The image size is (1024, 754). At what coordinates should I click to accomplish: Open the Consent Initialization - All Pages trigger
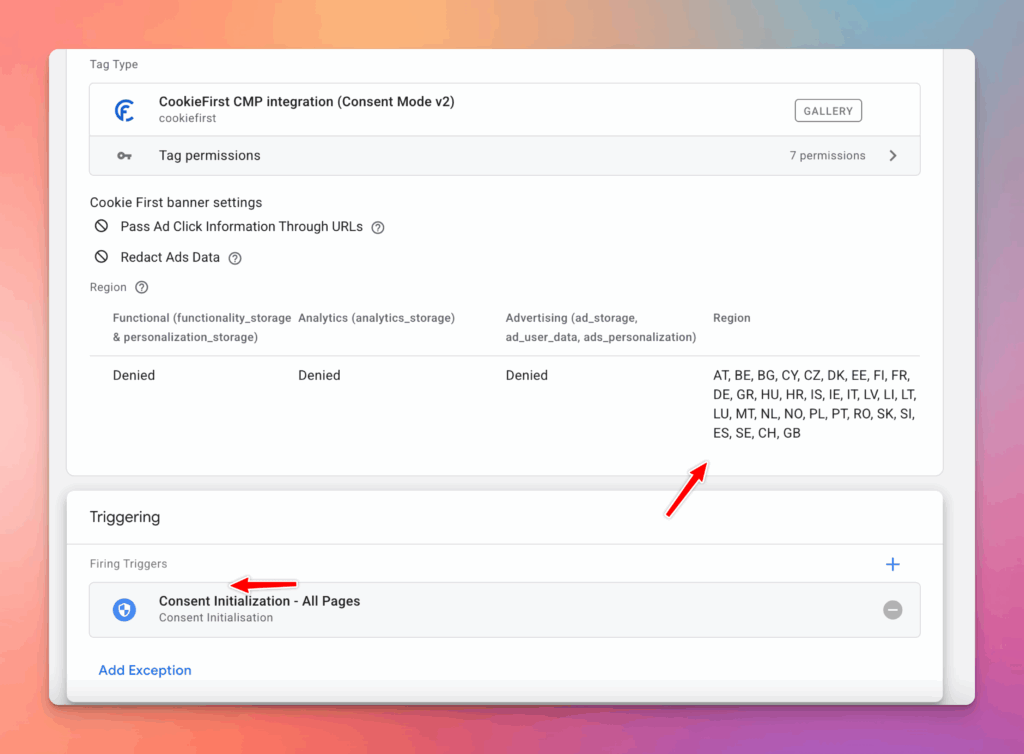[260, 602]
